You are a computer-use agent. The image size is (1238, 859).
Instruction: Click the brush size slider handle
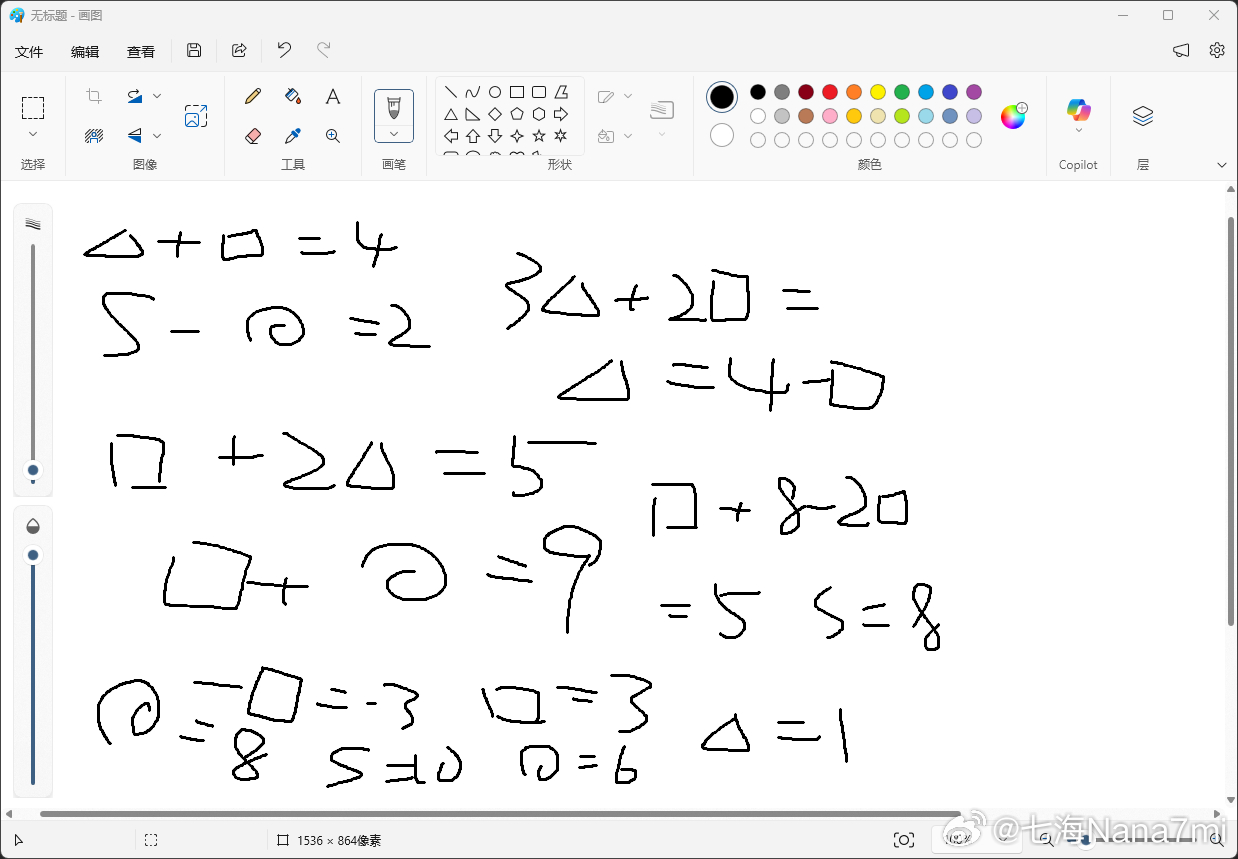33,470
